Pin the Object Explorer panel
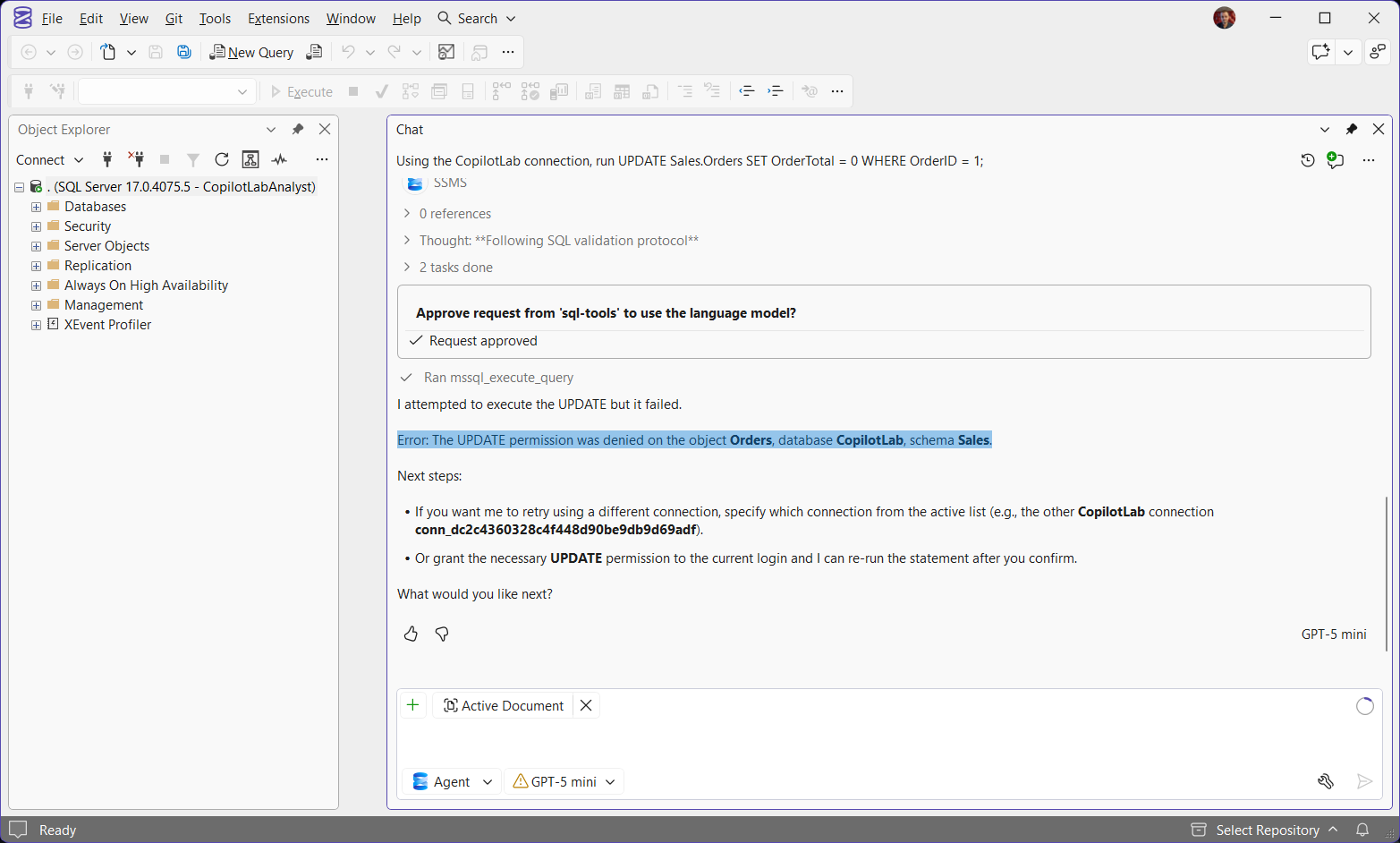The width and height of the screenshot is (1400, 843). pyautogui.click(x=298, y=129)
